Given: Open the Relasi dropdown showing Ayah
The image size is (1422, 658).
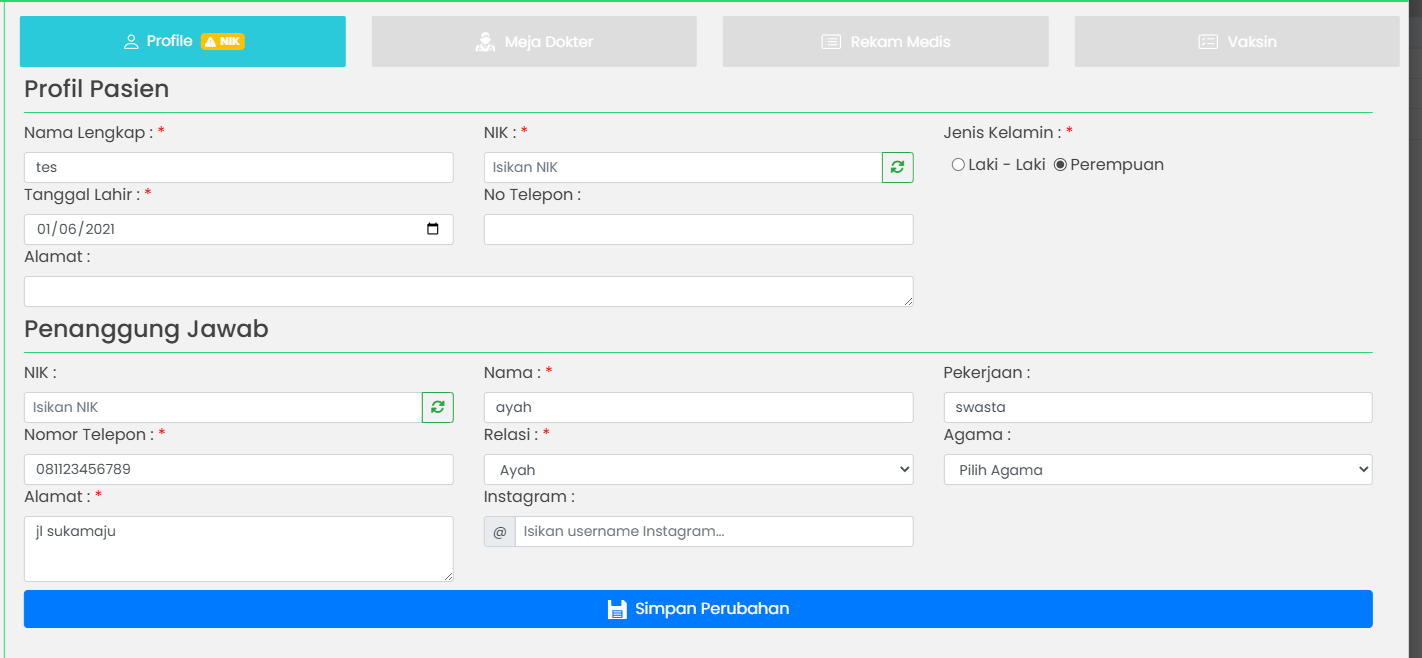Looking at the screenshot, I should (698, 470).
